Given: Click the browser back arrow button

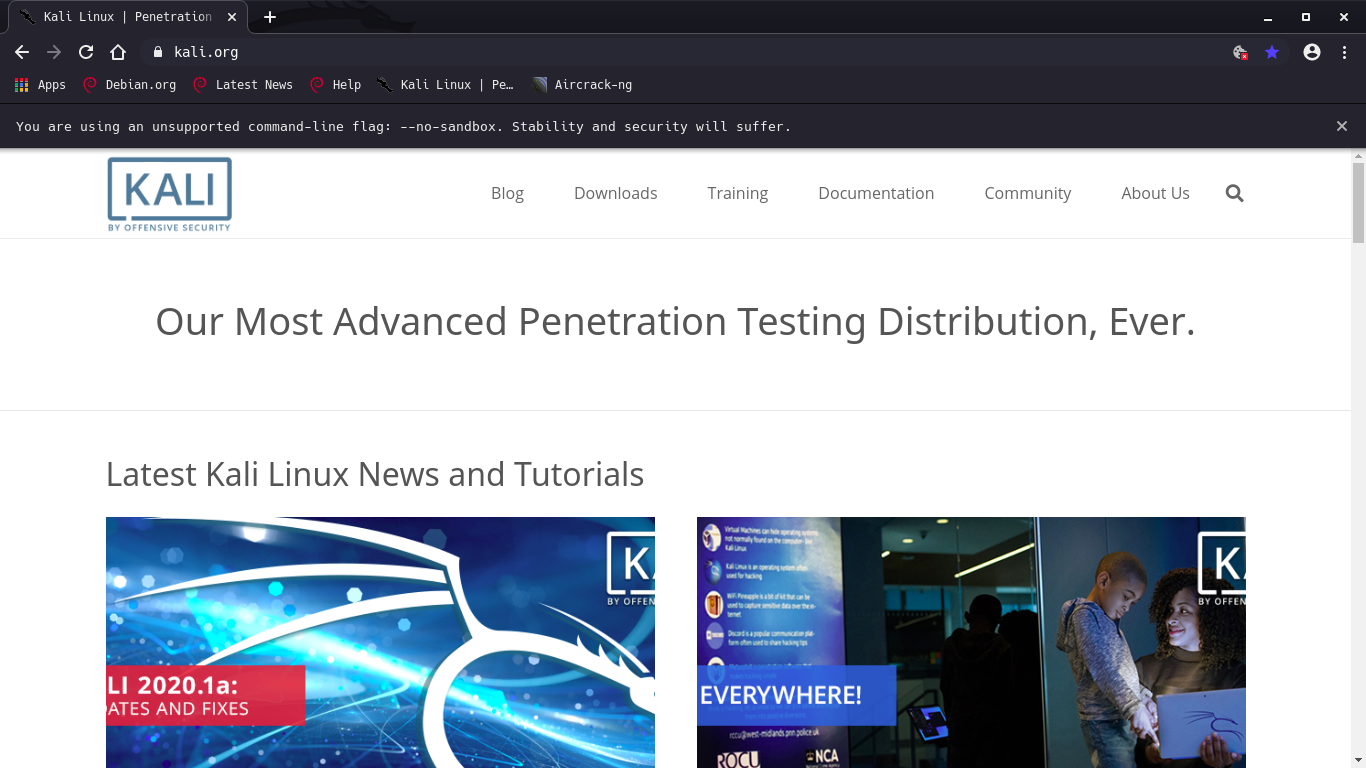Looking at the screenshot, I should (22, 52).
